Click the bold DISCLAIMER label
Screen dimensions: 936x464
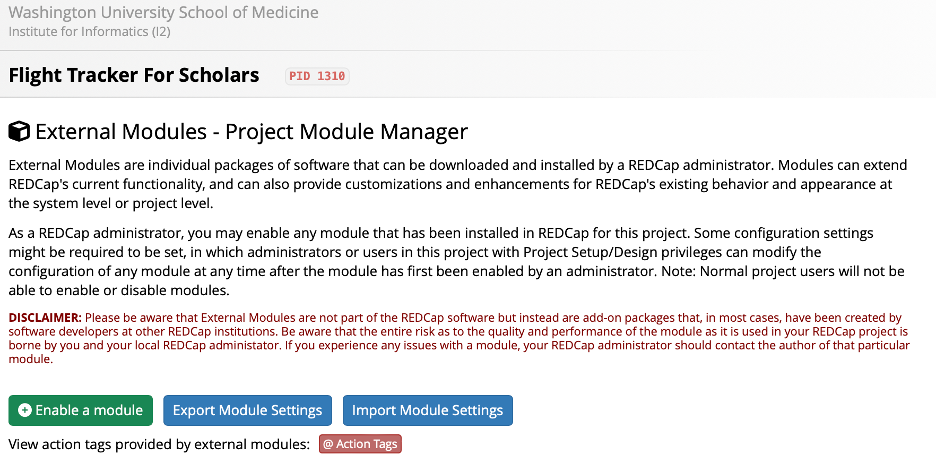[x=45, y=317]
